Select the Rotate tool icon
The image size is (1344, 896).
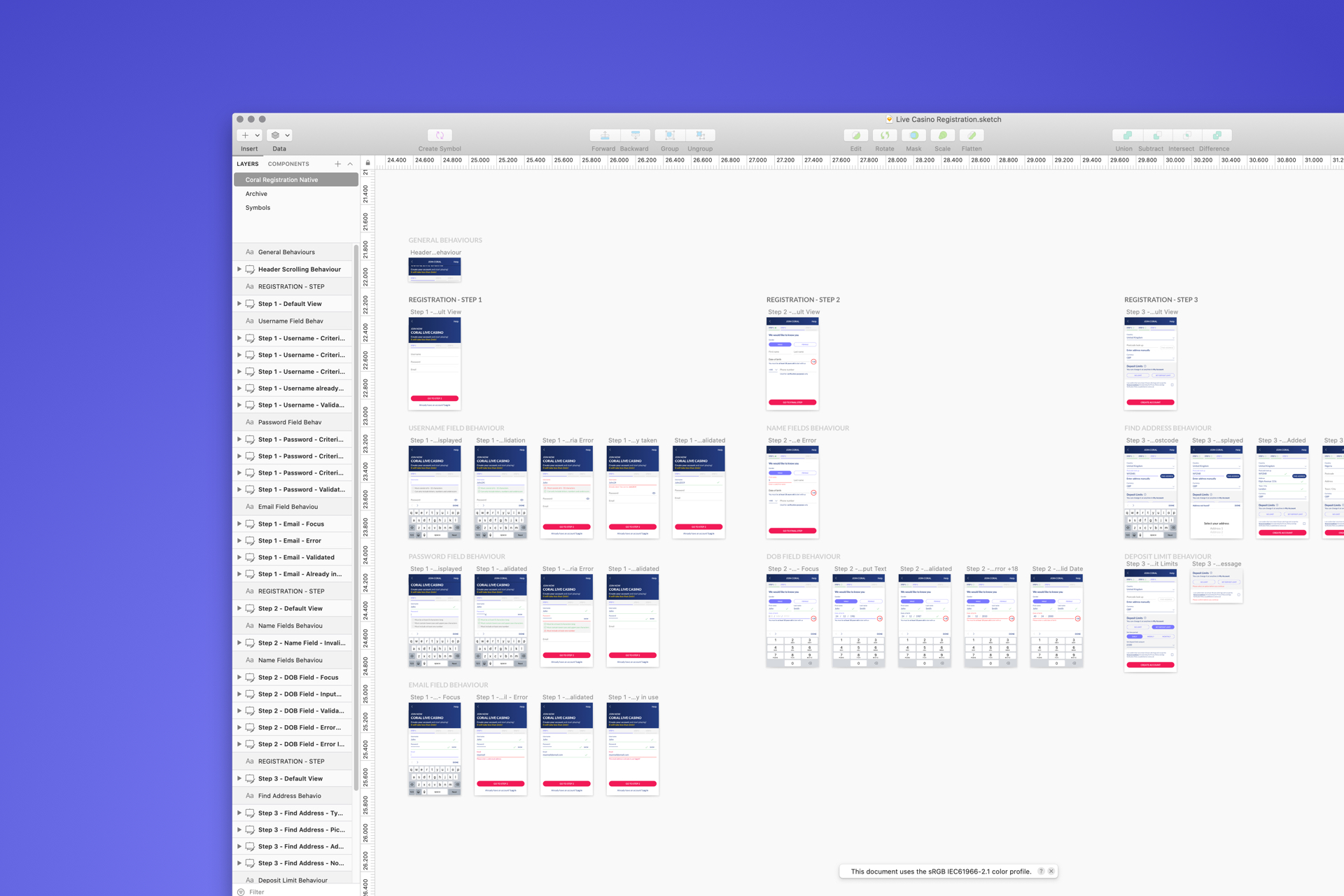pyautogui.click(x=885, y=135)
